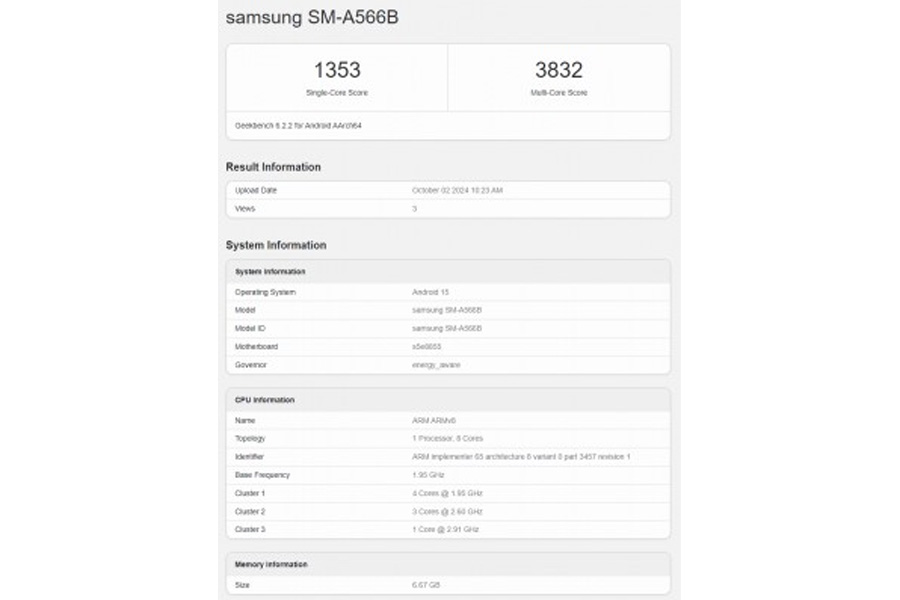Click the Identifier ARM implementer row
900x600 pixels.
[x=448, y=456]
